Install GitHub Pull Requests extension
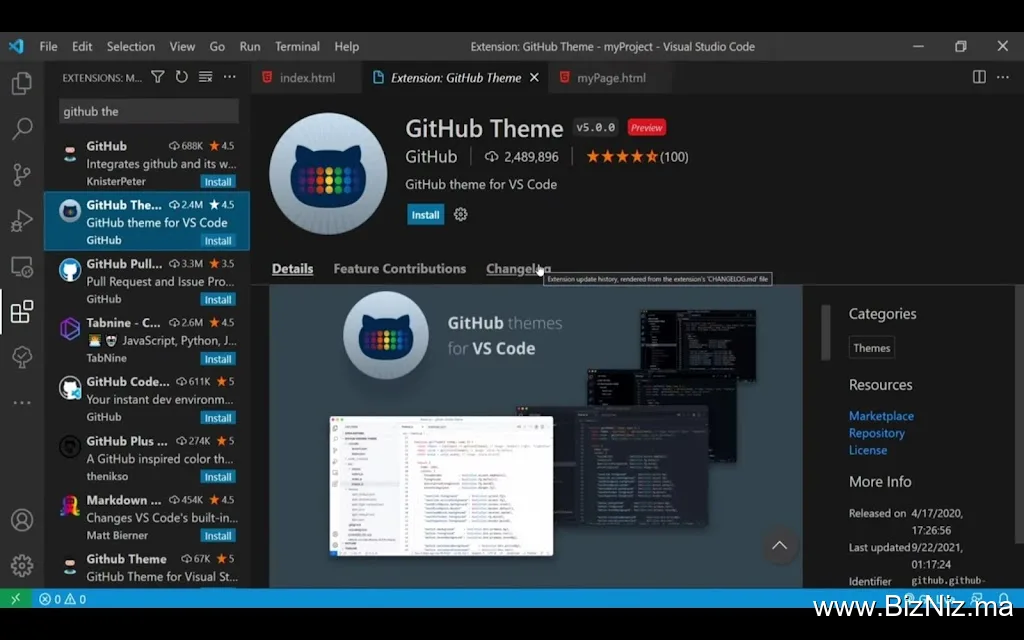Image resolution: width=1024 pixels, height=640 pixels. [217, 300]
